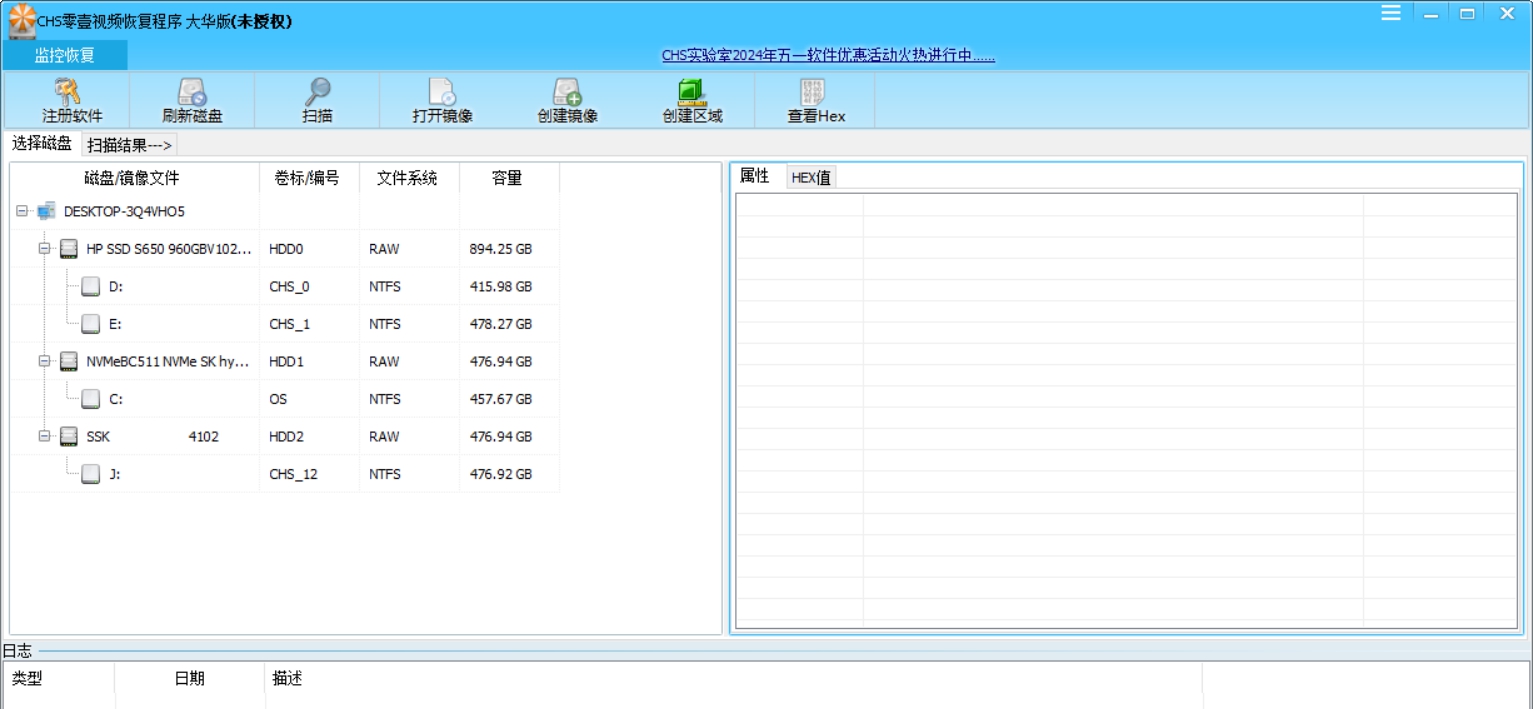Select the C: OS partition row
The image size is (1533, 709).
click(117, 398)
